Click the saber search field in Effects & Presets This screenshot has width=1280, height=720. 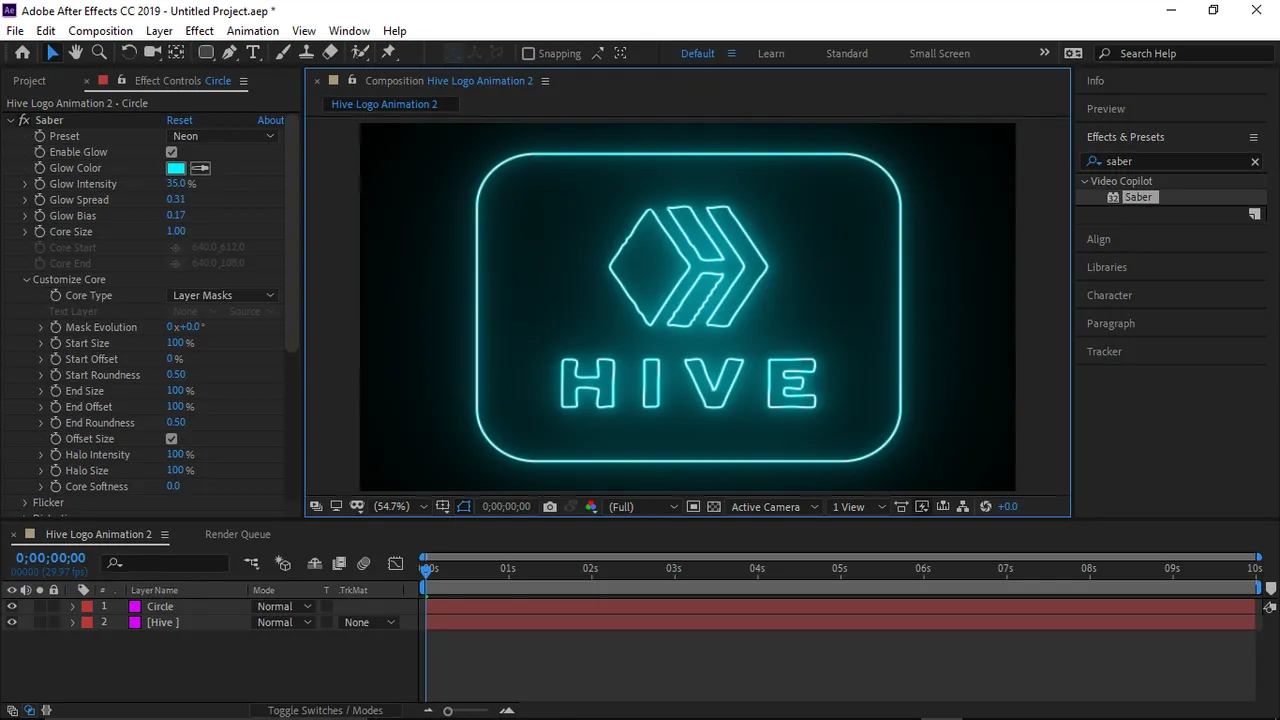[x=1172, y=161]
